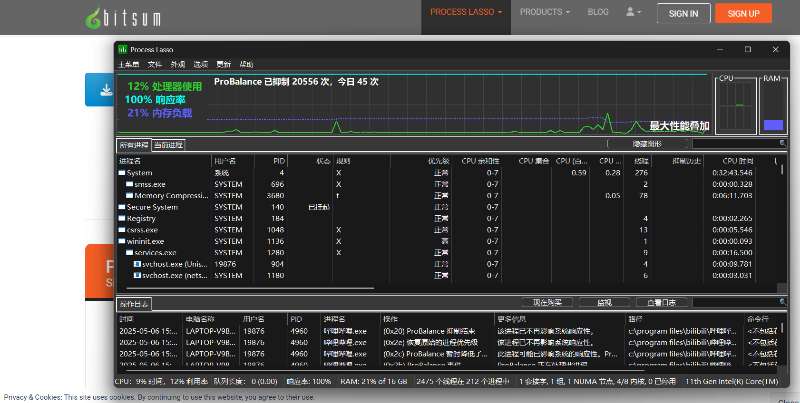This screenshot has width=800, height=403.
Task: Click the icon beside the System process
Action: point(122,173)
